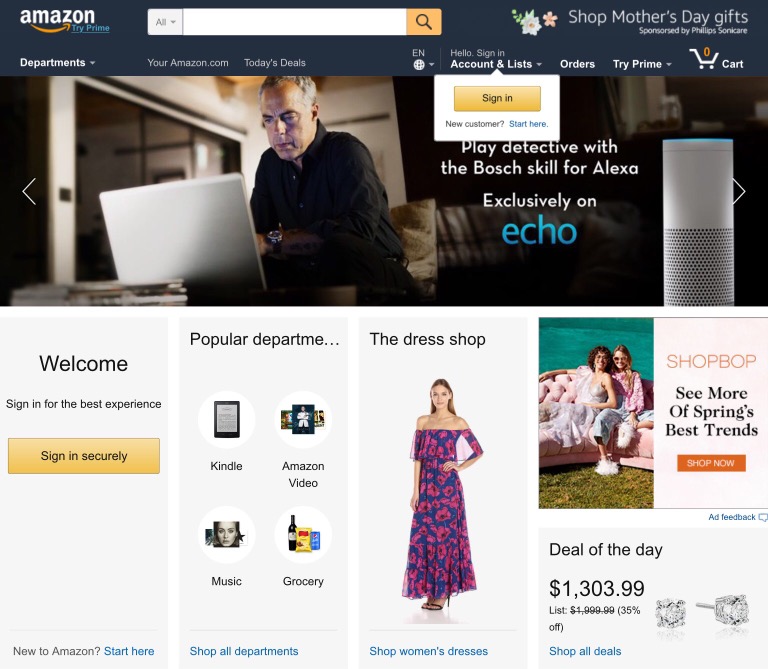Open the Grocery department icon

[303, 534]
